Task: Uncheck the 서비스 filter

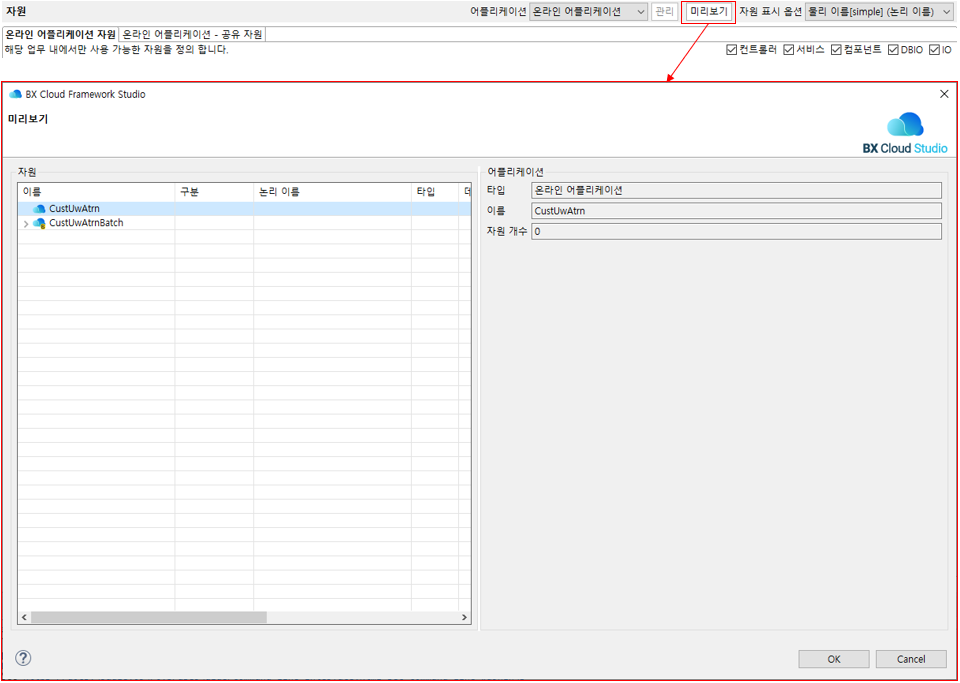Action: point(789,47)
